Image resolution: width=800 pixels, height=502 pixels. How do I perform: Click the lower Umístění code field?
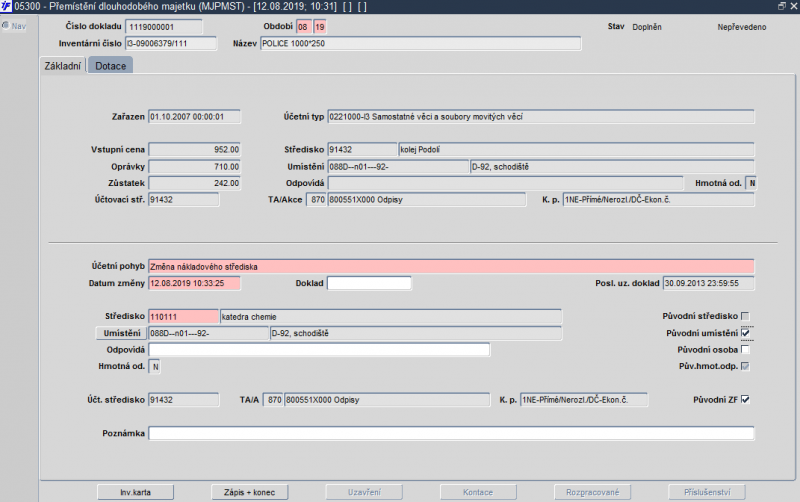tap(208, 333)
